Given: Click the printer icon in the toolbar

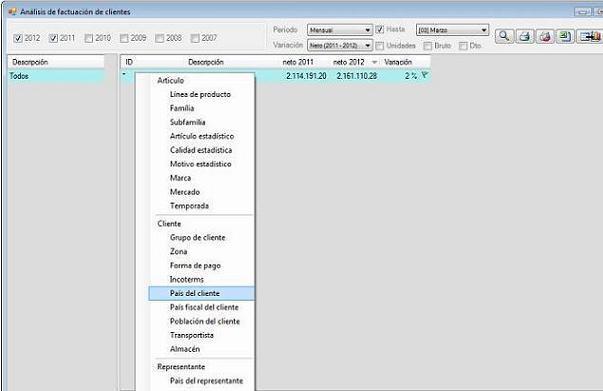Looking at the screenshot, I should pyautogui.click(x=525, y=37).
